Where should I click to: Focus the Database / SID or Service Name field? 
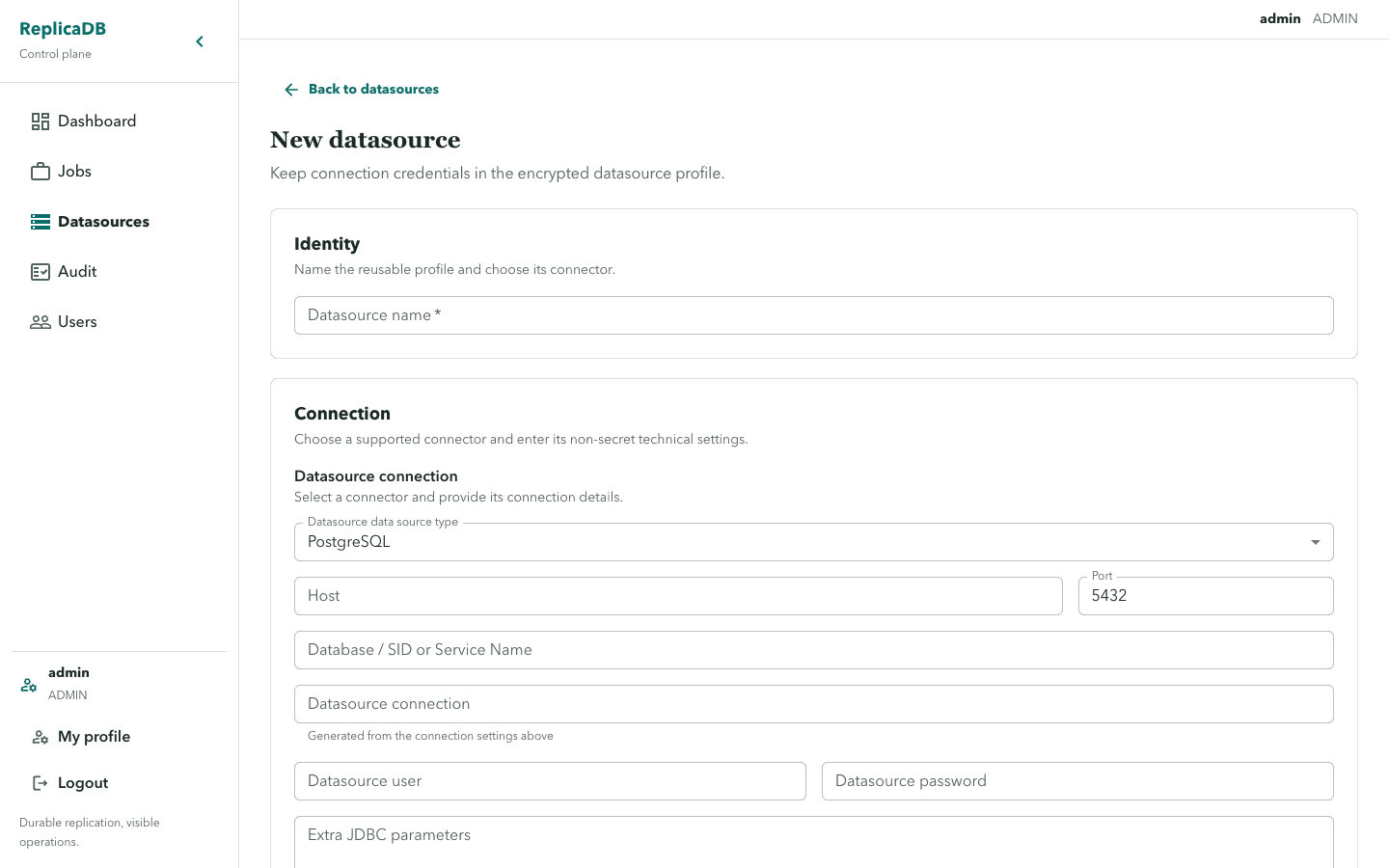[814, 650]
